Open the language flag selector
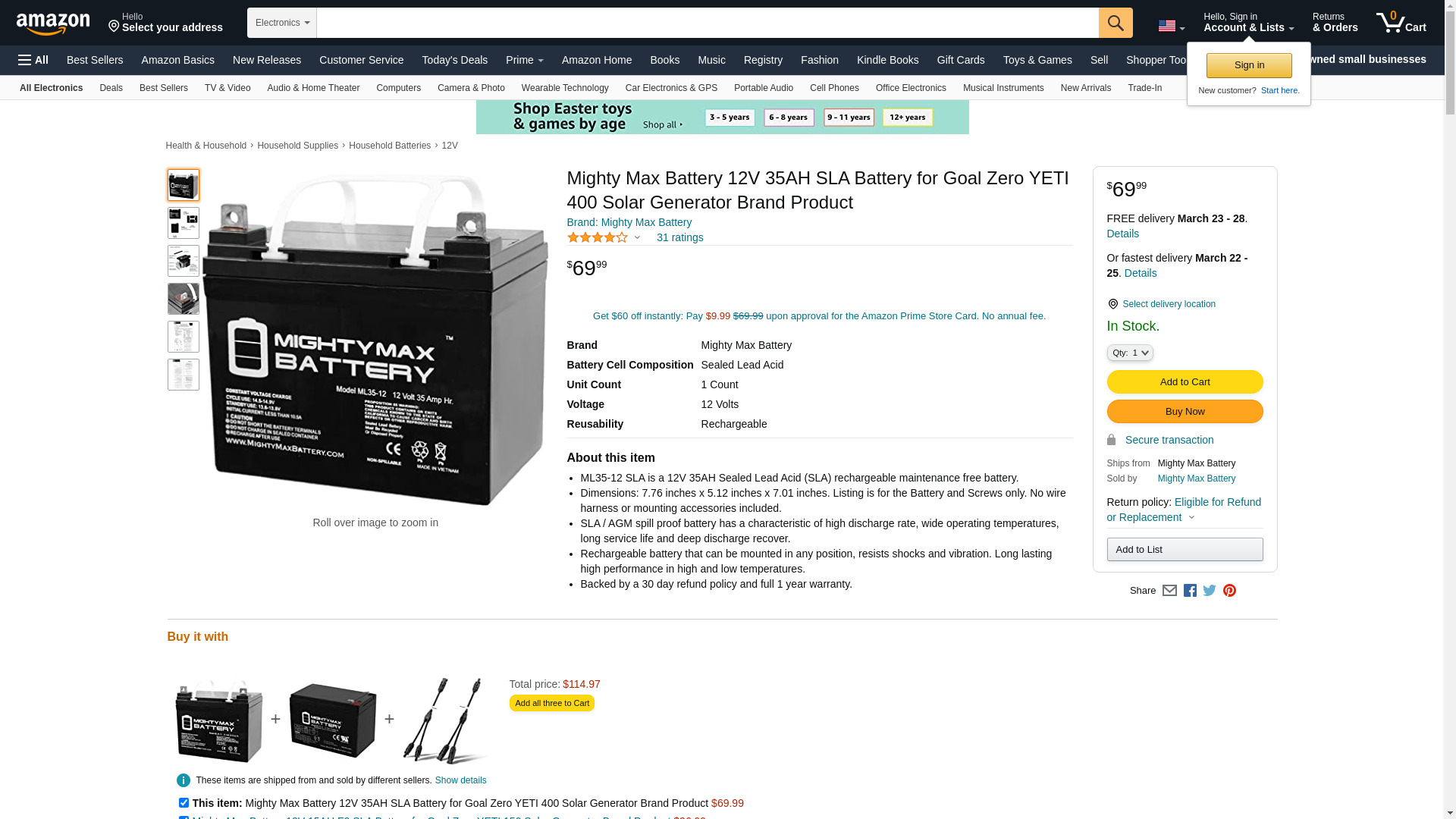This screenshot has width=1456, height=819. tap(1171, 27)
